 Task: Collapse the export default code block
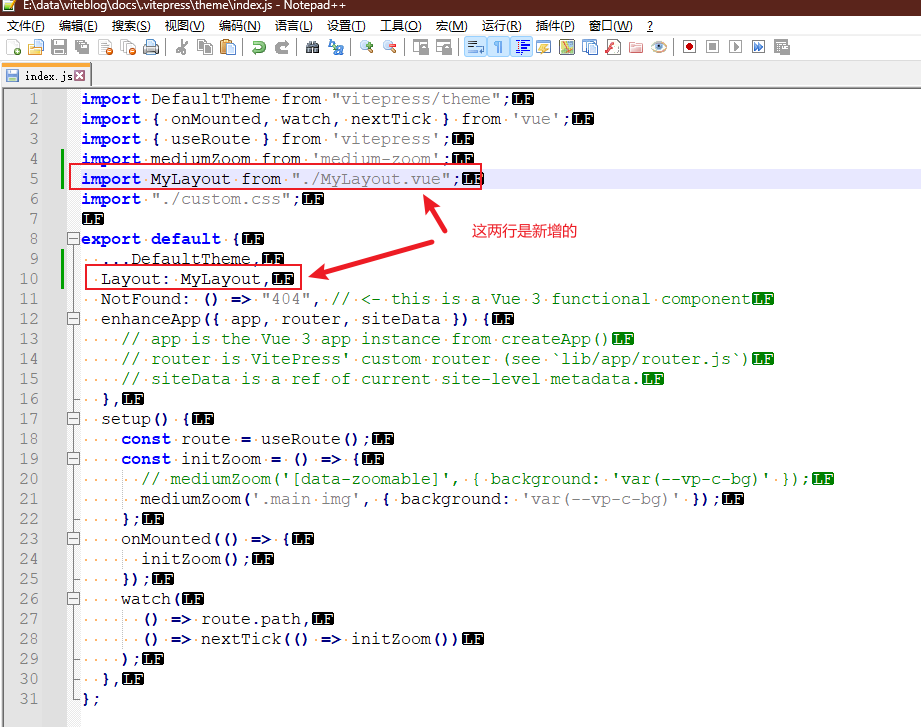coord(72,238)
